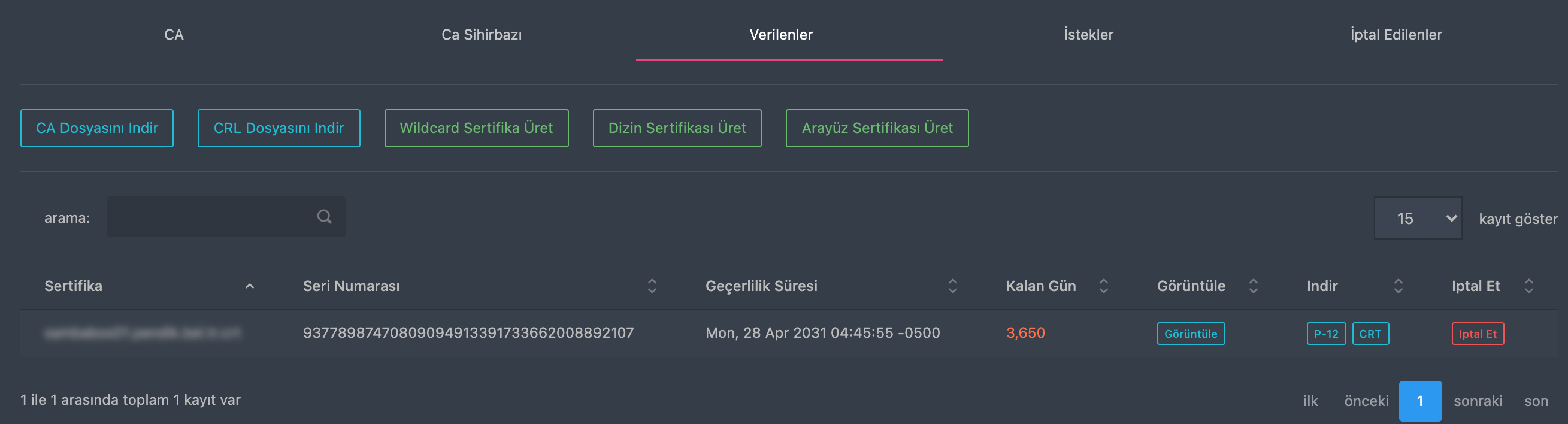The height and width of the screenshot is (424, 1568).
Task: View certificate via Görüntüle button
Action: tap(1191, 334)
